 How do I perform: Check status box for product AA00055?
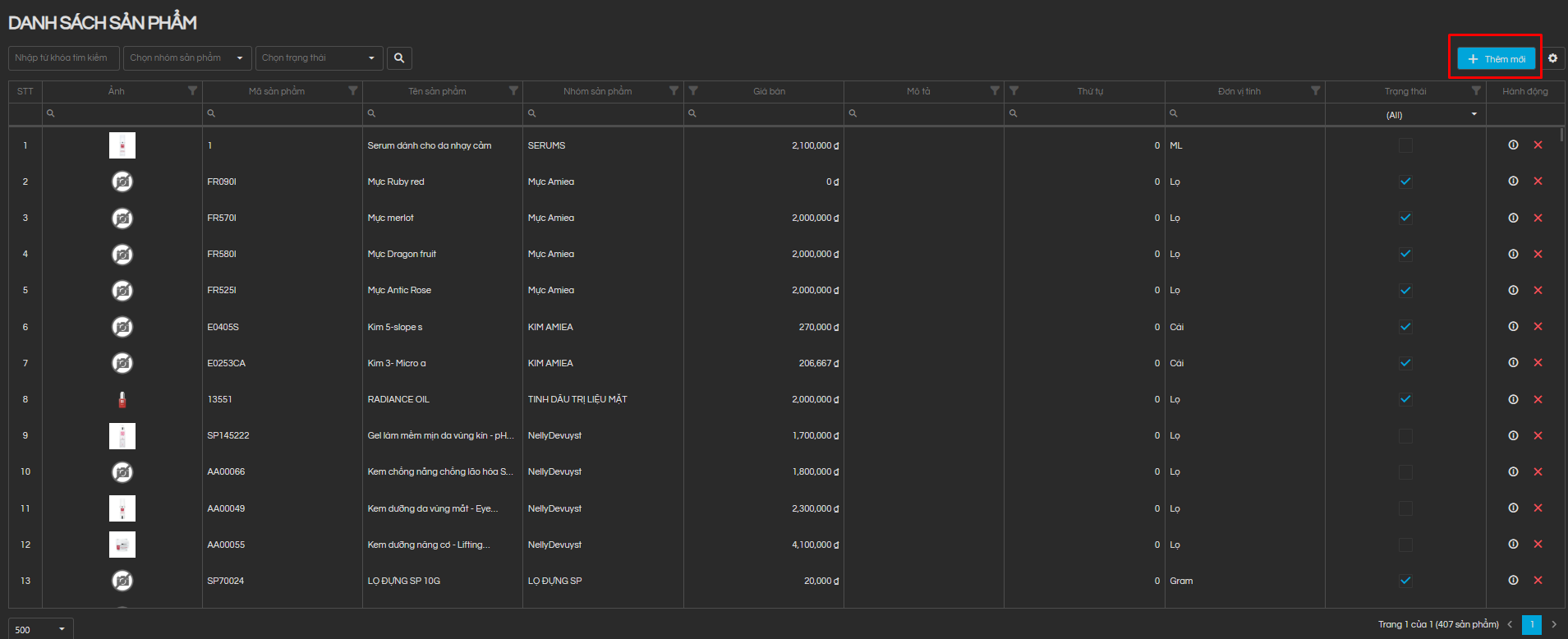(1405, 545)
